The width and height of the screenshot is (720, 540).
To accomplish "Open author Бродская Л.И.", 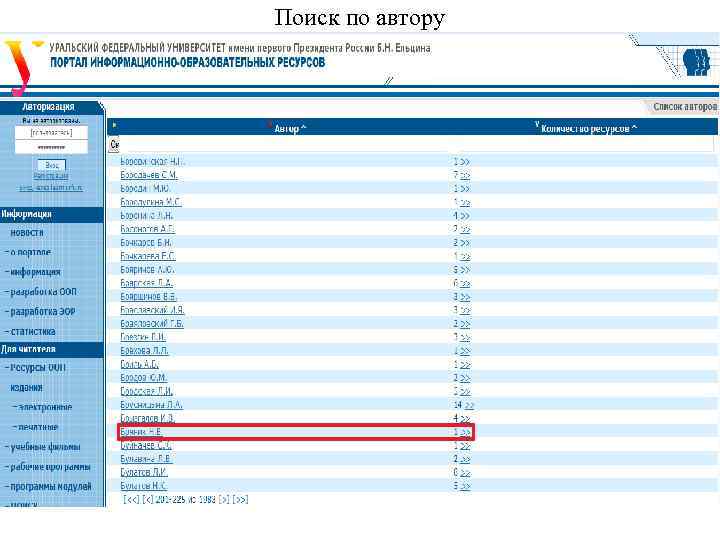I will coord(146,391).
